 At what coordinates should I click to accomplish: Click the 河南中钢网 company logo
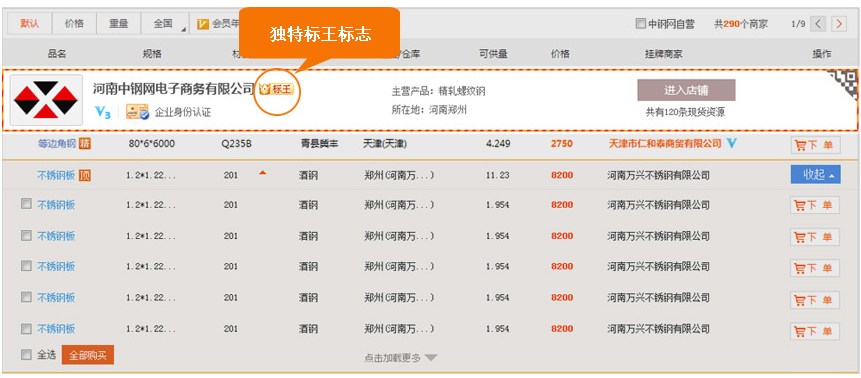click(x=46, y=99)
